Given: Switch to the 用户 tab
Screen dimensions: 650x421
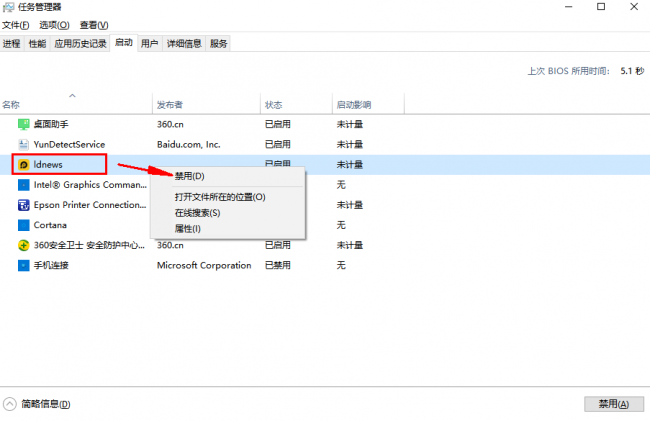Looking at the screenshot, I should pos(149,44).
